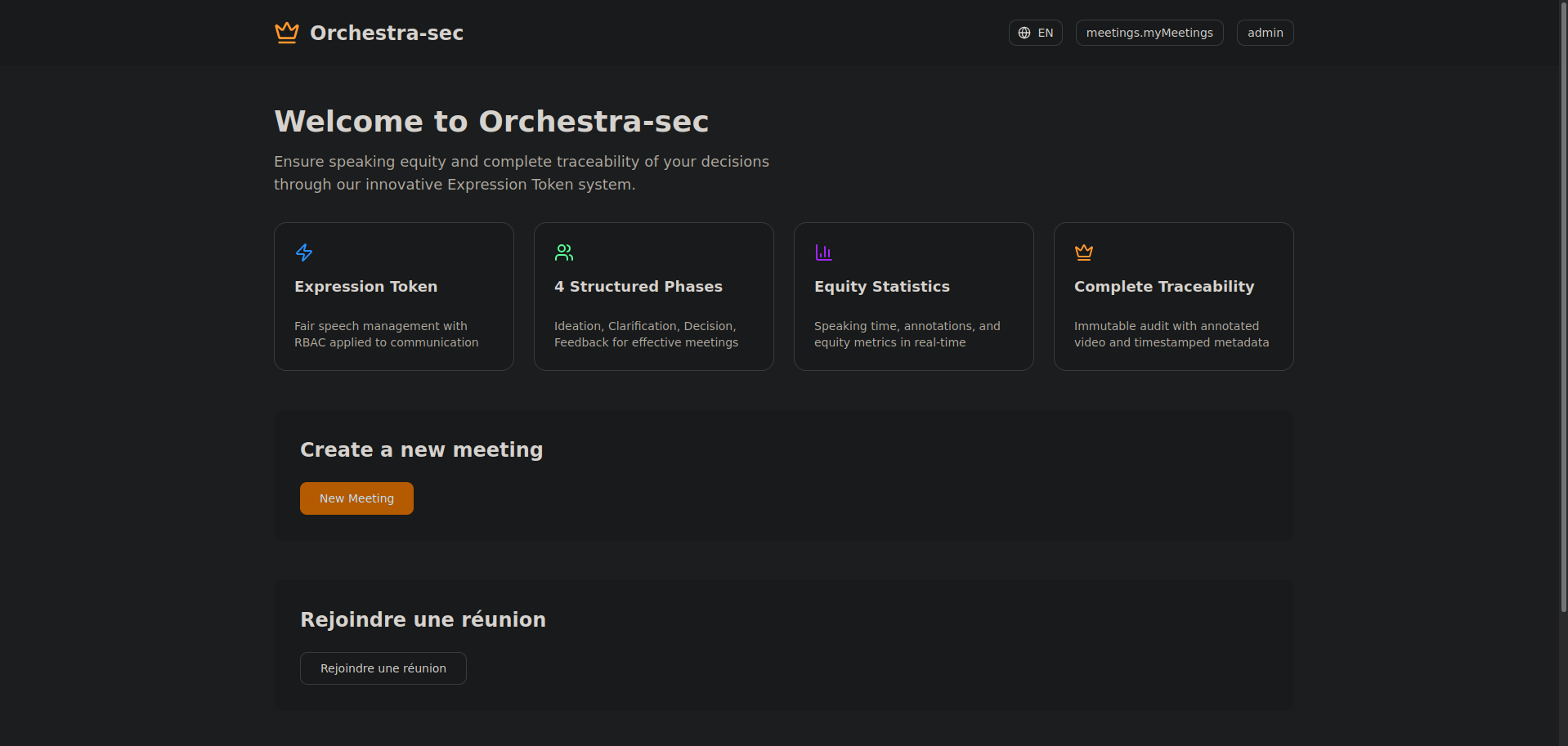Click the Orchestra-sec crown logo icon
This screenshot has height=746, width=1568.
286,33
